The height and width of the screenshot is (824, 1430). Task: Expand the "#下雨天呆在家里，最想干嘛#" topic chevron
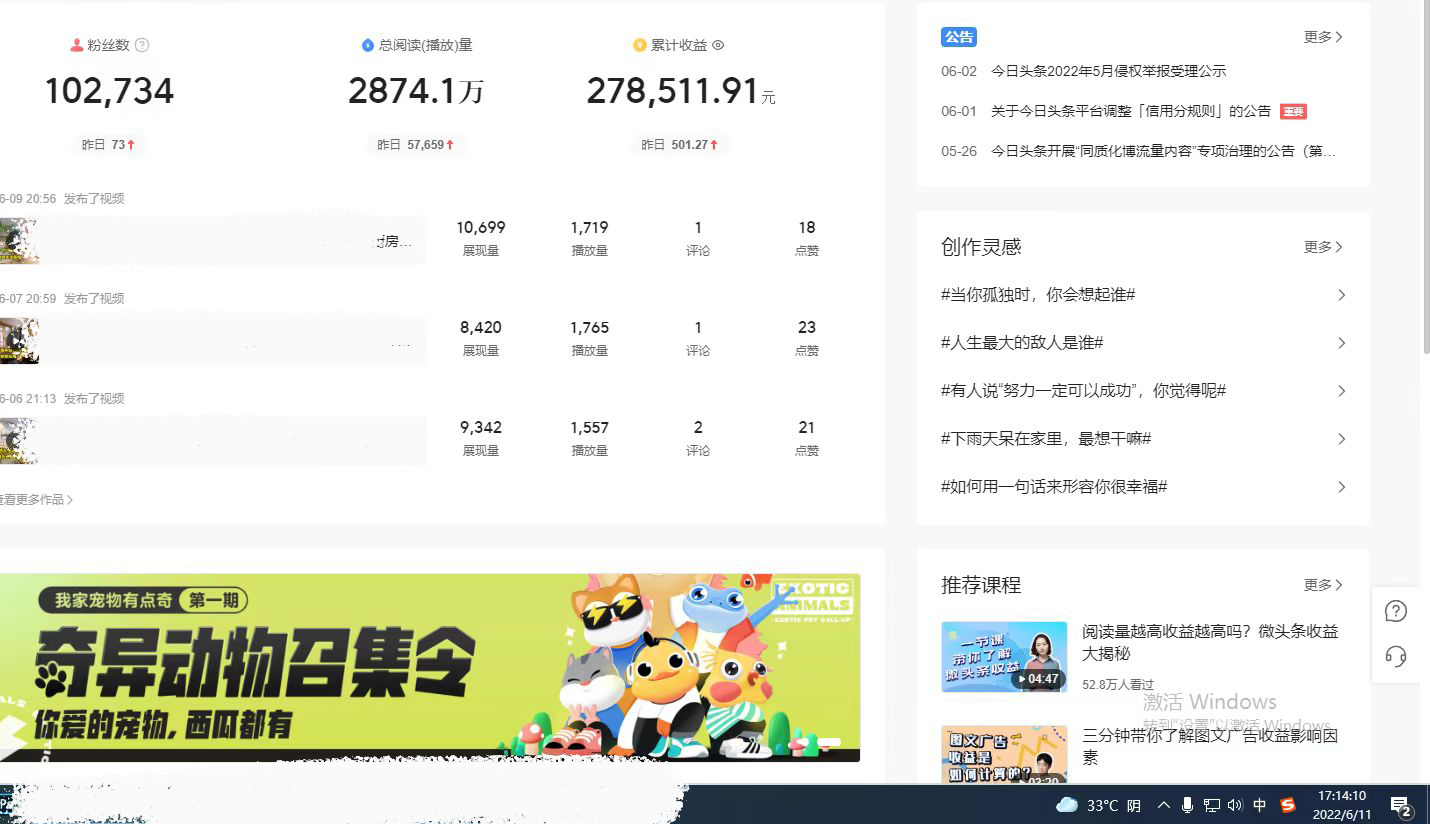coord(1341,438)
